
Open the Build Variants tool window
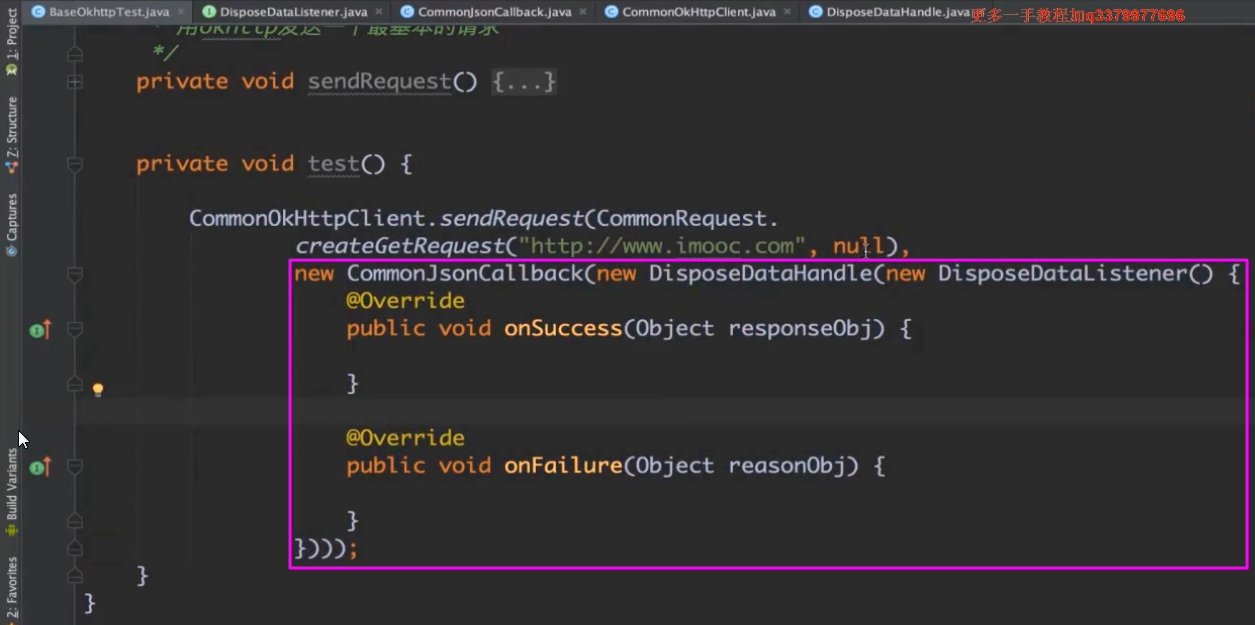11,490
